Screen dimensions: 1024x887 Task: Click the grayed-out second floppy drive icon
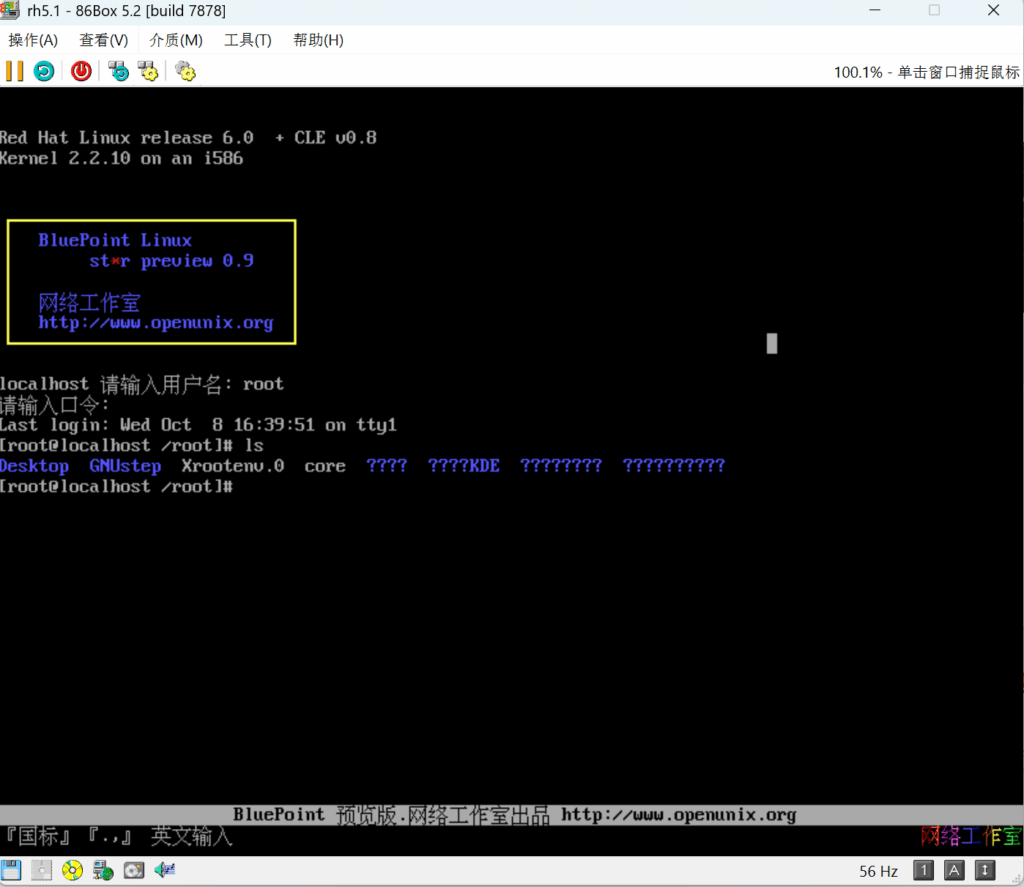coord(42,870)
